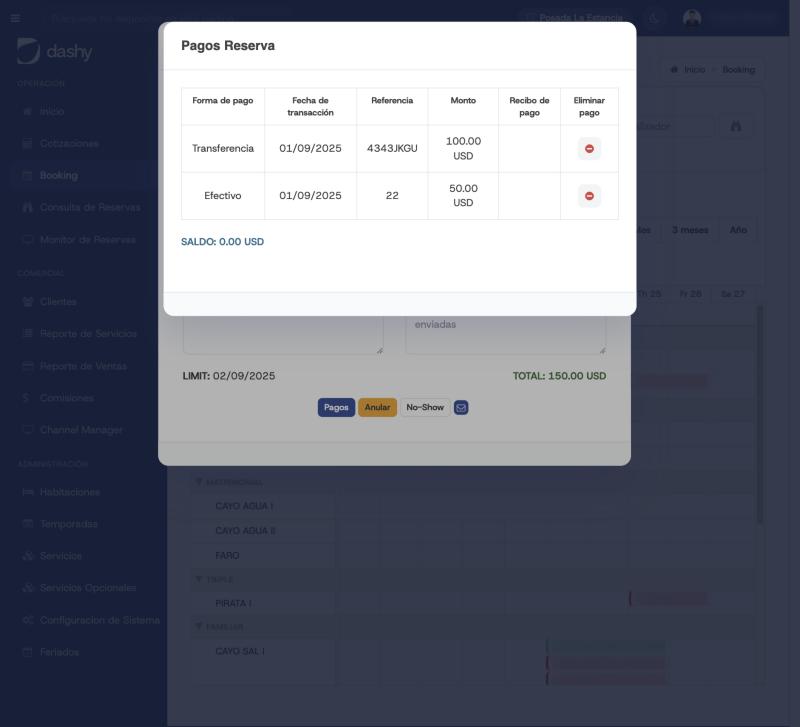The width and height of the screenshot is (800, 727).
Task: Click the Channel Manager icon
Action: click(28, 430)
